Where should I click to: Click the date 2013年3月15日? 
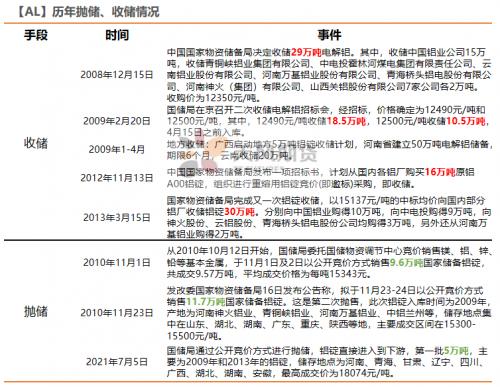117,217
